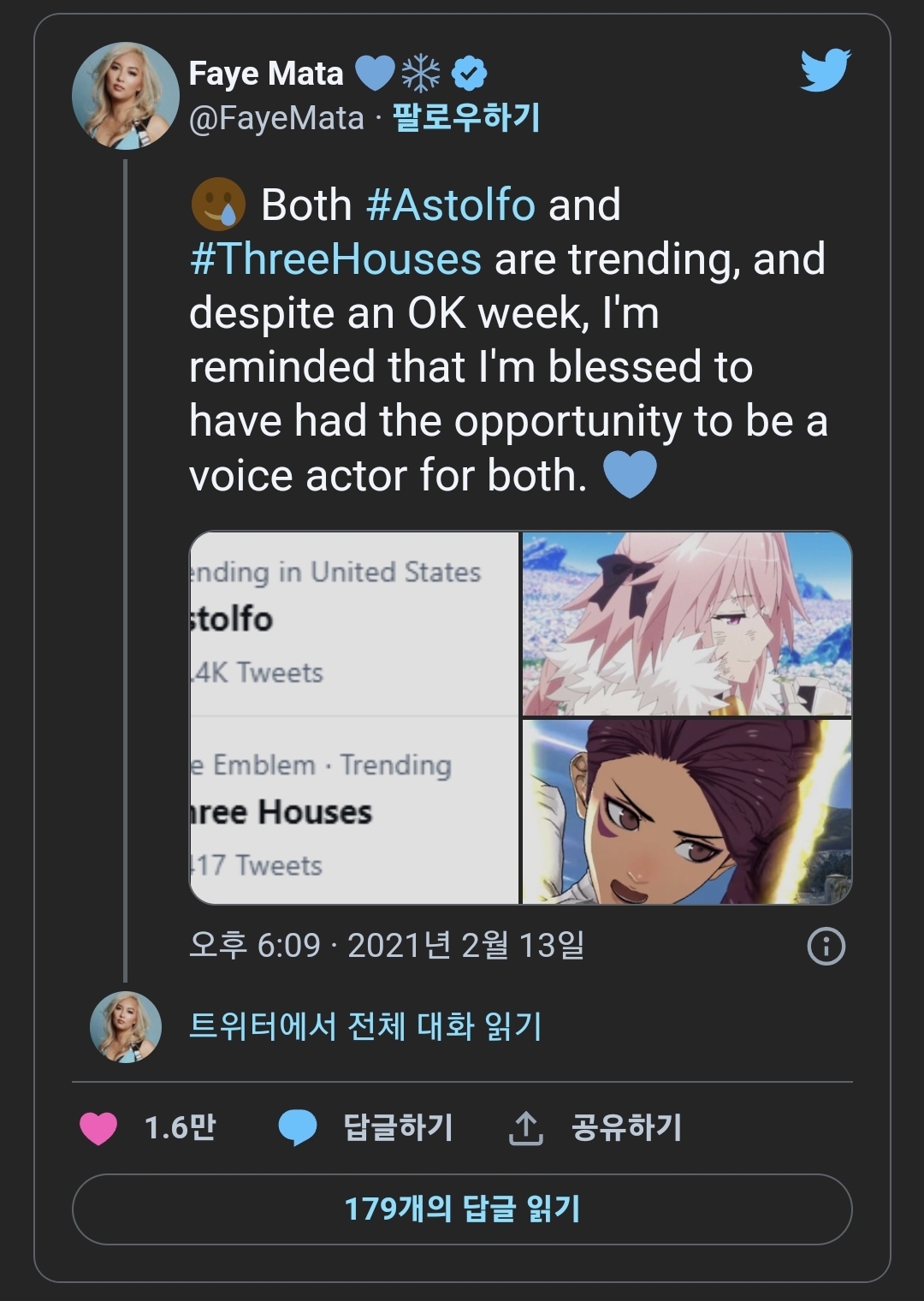Open the trending screenshot image
The image size is (924, 1301).
[x=354, y=717]
